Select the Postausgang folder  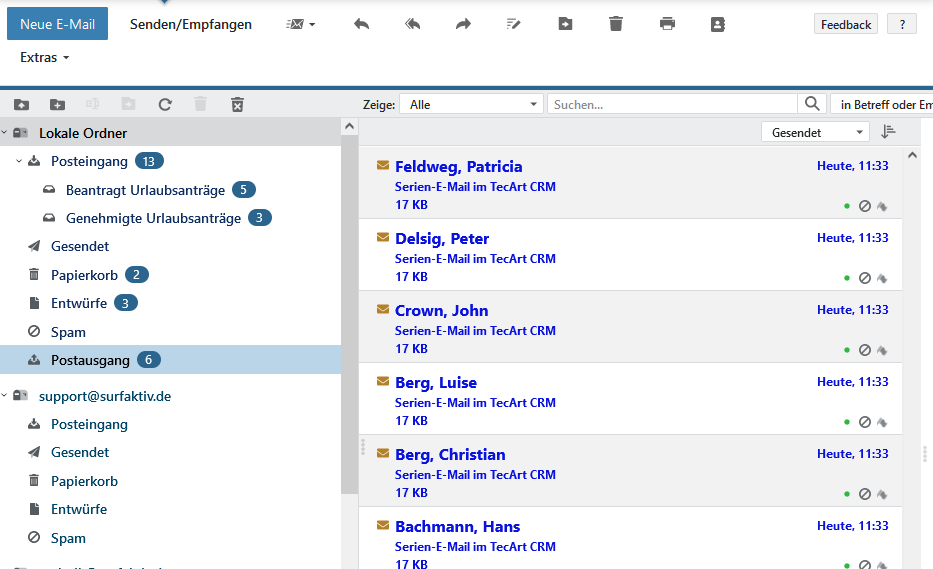[x=90, y=360]
